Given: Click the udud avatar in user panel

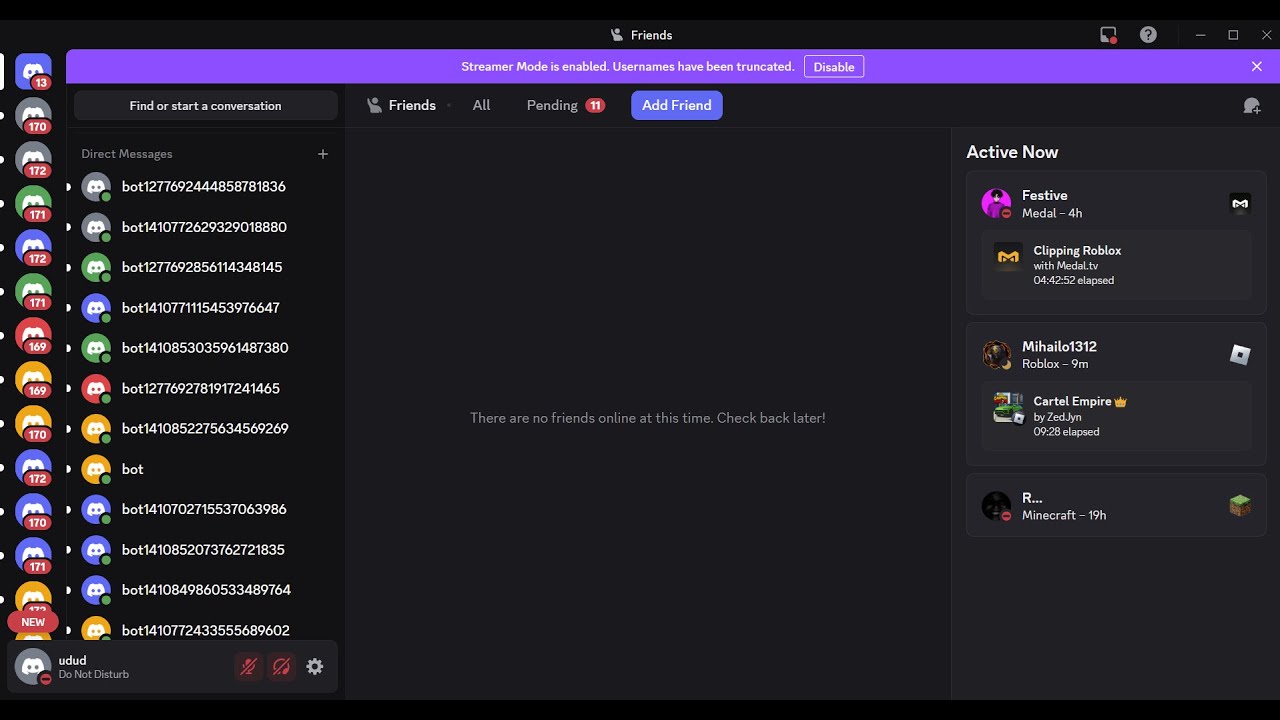Looking at the screenshot, I should pyautogui.click(x=33, y=667).
